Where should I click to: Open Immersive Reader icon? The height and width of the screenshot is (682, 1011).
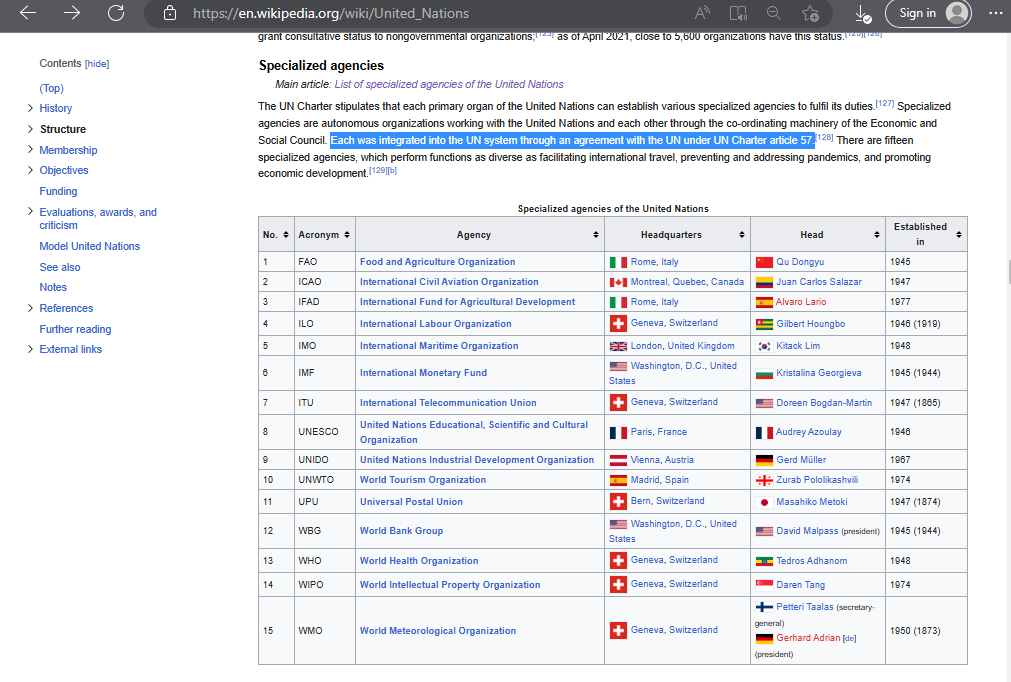coord(738,13)
